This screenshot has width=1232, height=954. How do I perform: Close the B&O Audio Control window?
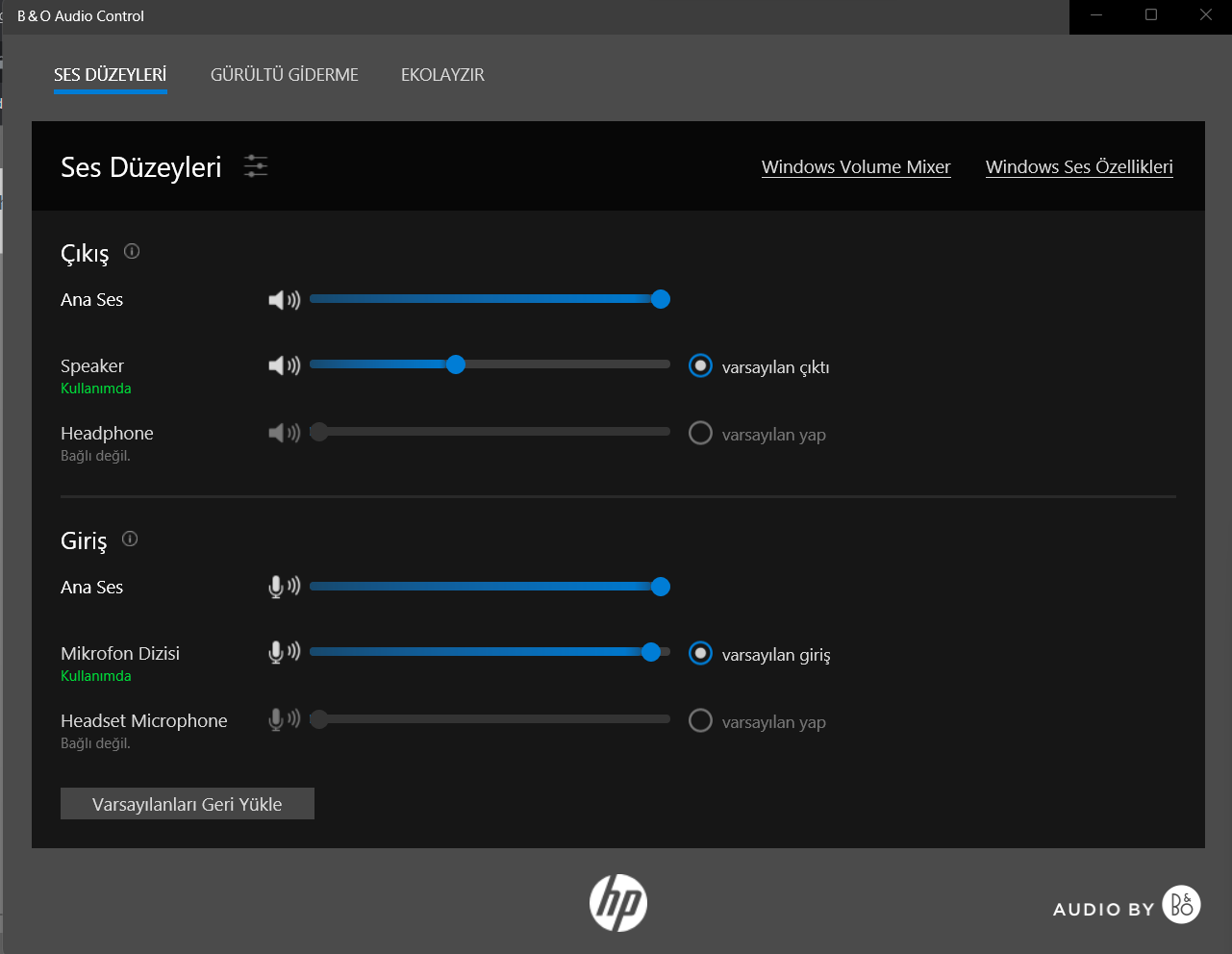(1206, 15)
